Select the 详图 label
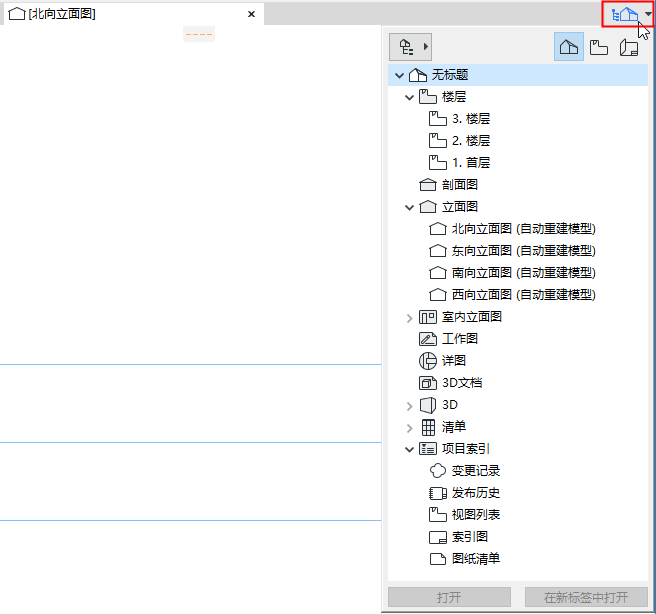Screen dimensions: 656x614 point(454,361)
